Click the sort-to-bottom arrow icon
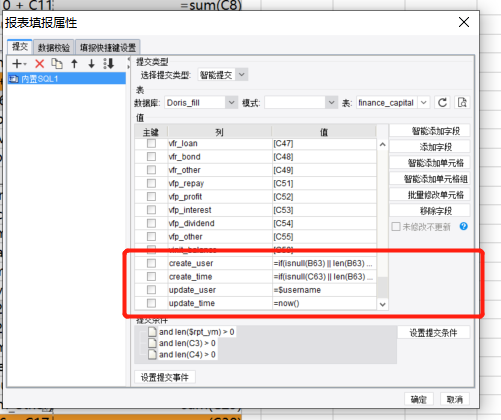The height and width of the screenshot is (420, 501). (109, 63)
